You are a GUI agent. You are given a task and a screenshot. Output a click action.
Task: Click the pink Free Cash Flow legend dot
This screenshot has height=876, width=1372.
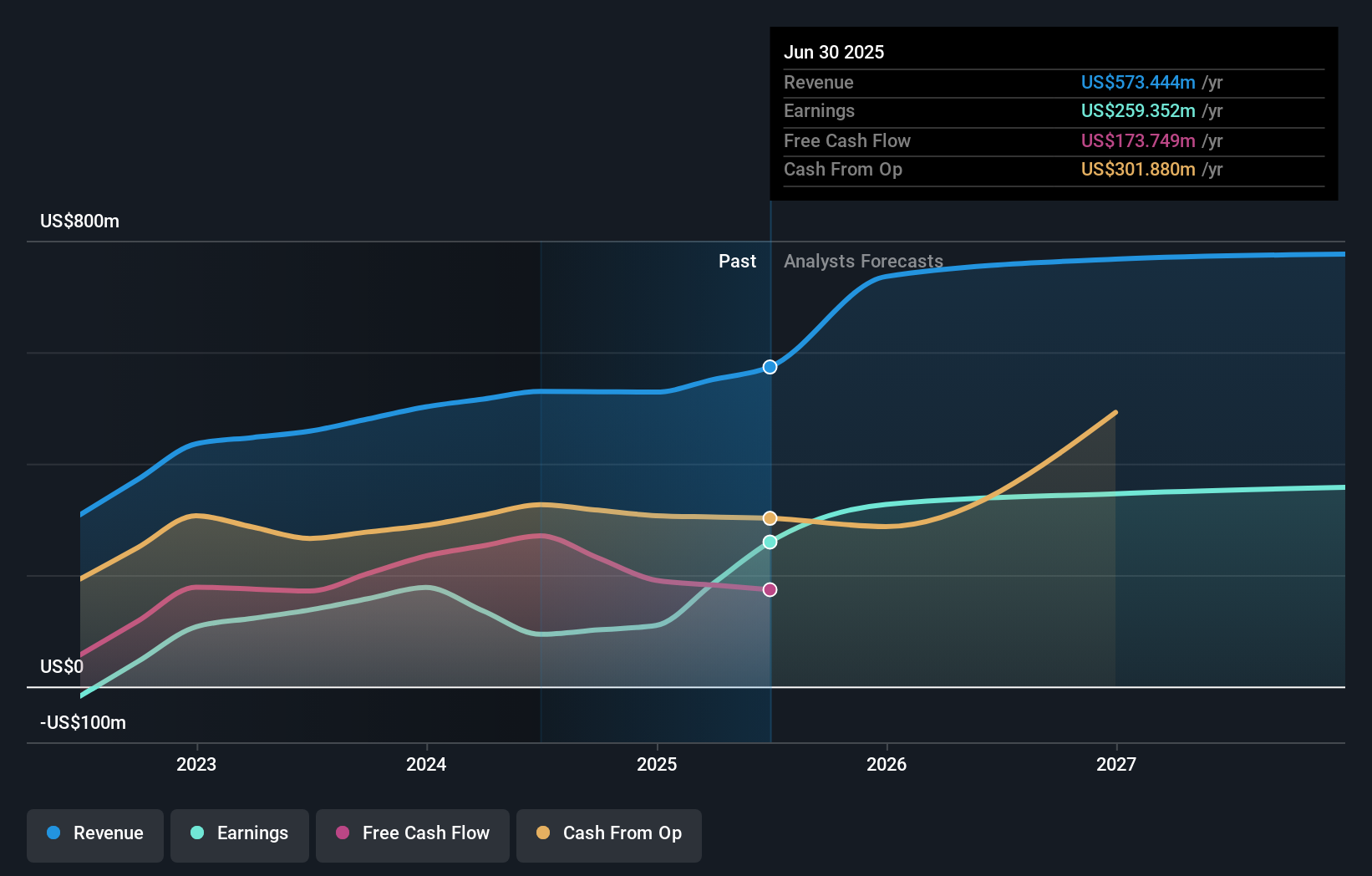(x=343, y=833)
